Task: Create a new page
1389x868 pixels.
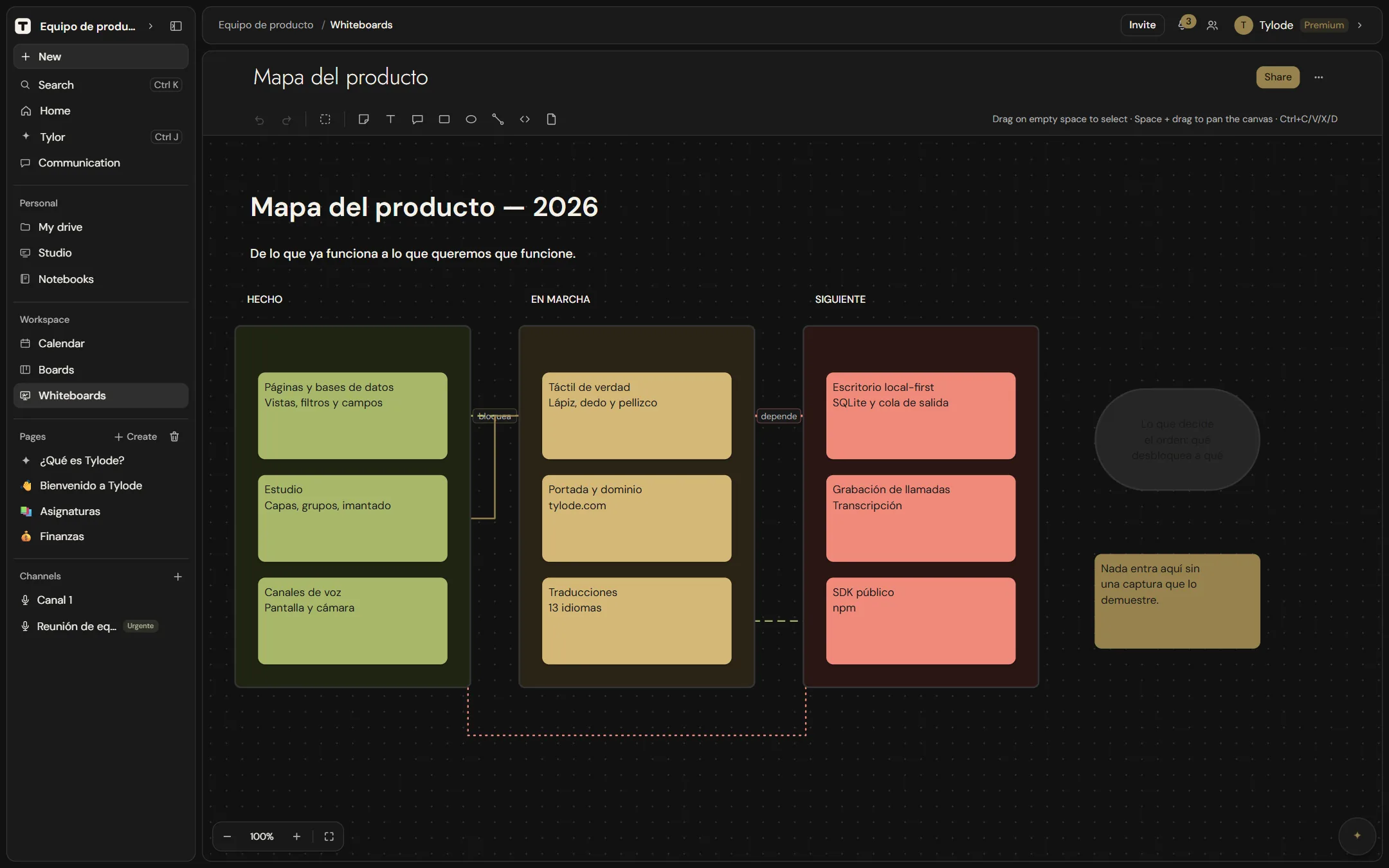Action: pyautogui.click(x=136, y=437)
